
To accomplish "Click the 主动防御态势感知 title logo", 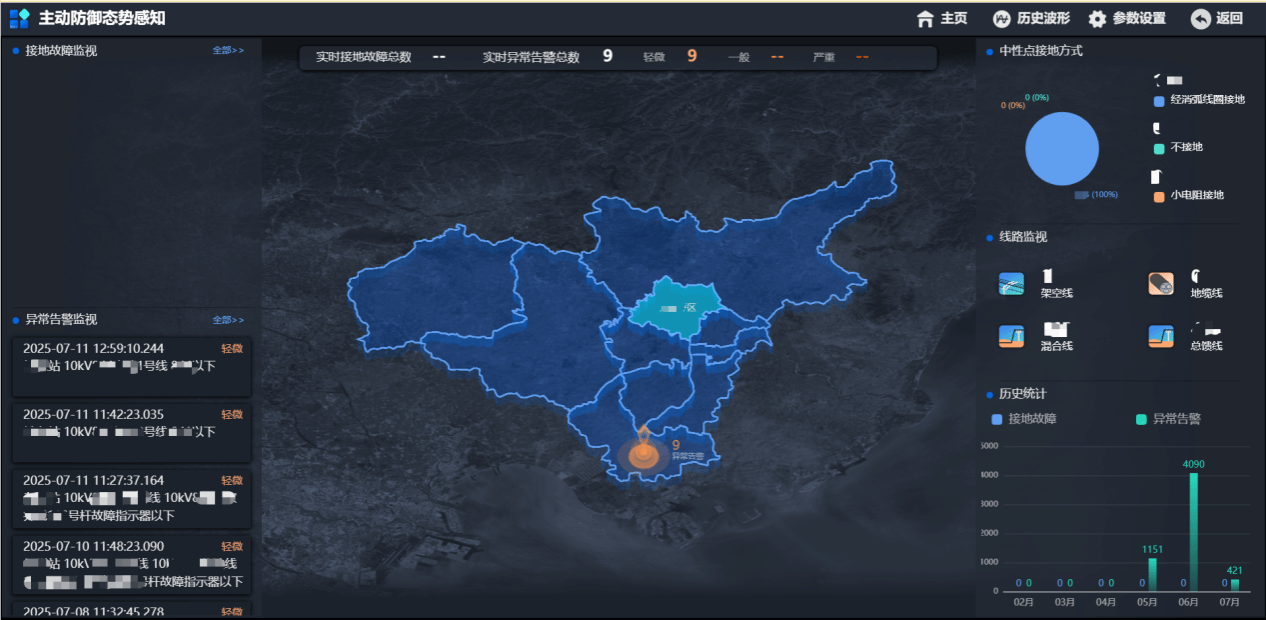I will (x=19, y=19).
